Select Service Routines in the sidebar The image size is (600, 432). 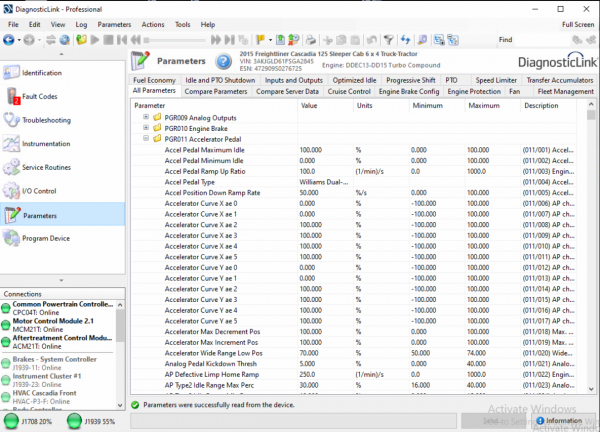(x=46, y=167)
